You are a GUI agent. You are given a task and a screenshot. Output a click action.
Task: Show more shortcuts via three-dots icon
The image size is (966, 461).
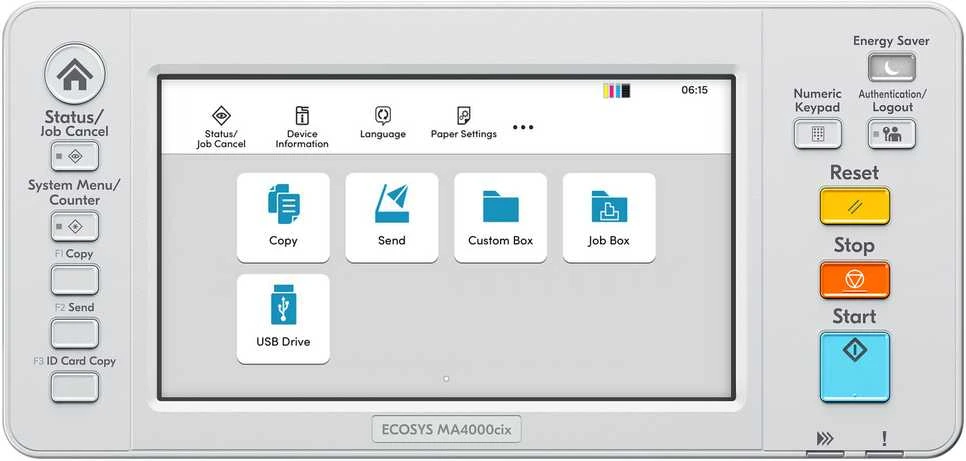click(x=523, y=128)
